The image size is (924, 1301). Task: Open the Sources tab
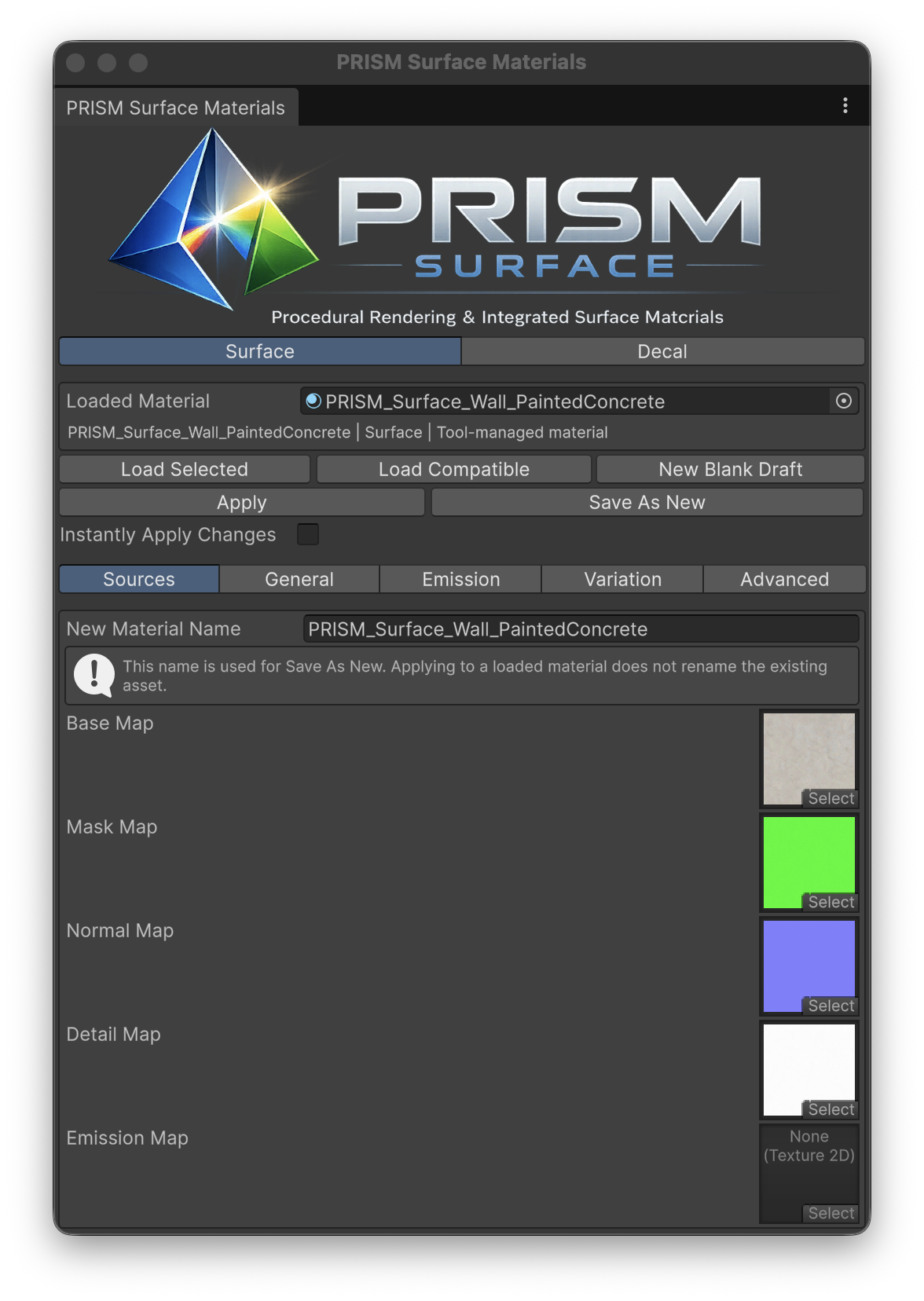point(139,579)
